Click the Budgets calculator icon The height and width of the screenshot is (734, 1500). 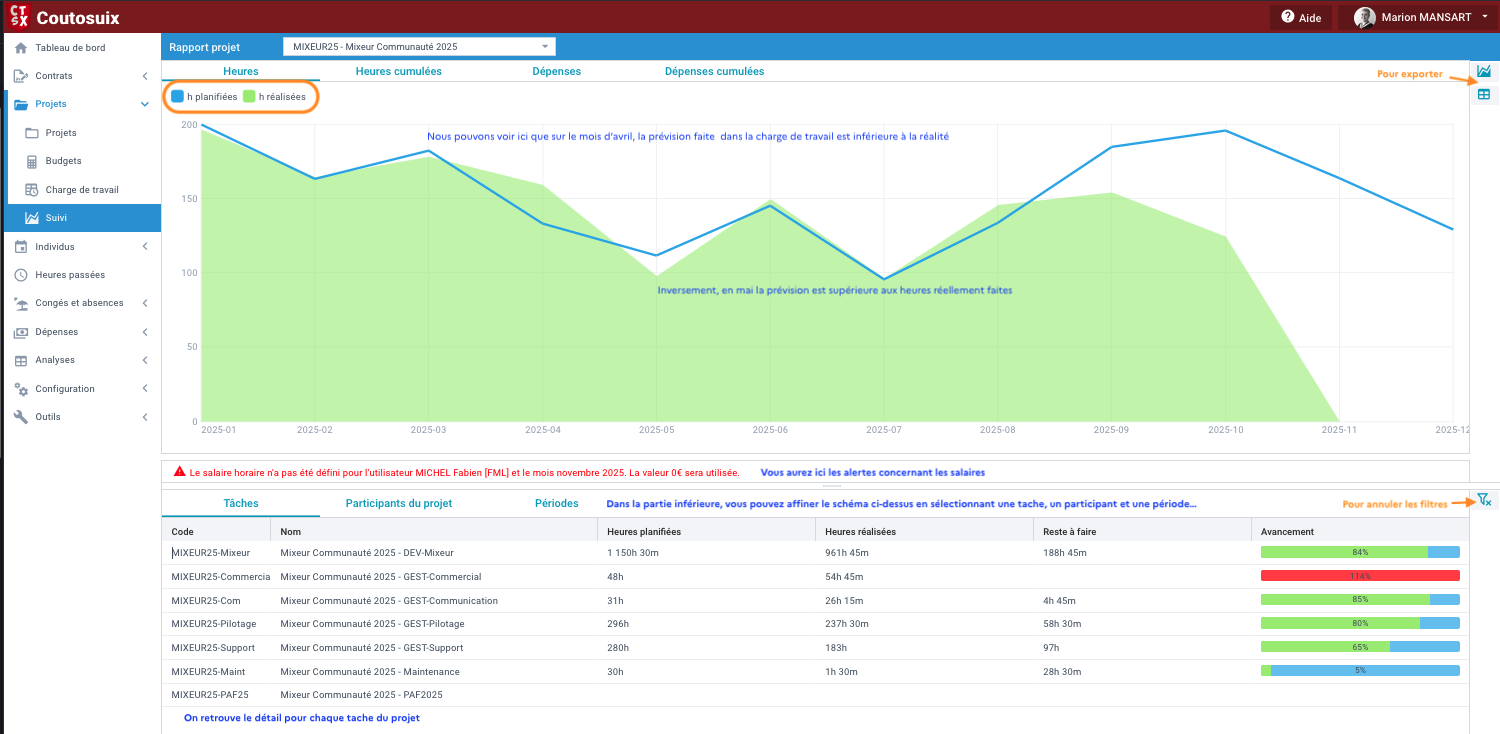pos(31,161)
